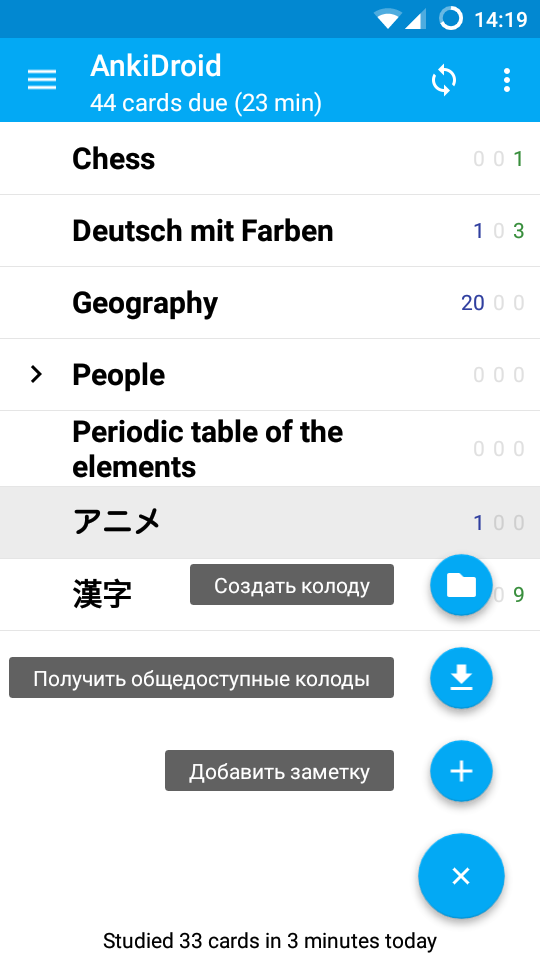The height and width of the screenshot is (960, 540).
Task: Tap the plus icon to add a note
Action: pyautogui.click(x=461, y=771)
